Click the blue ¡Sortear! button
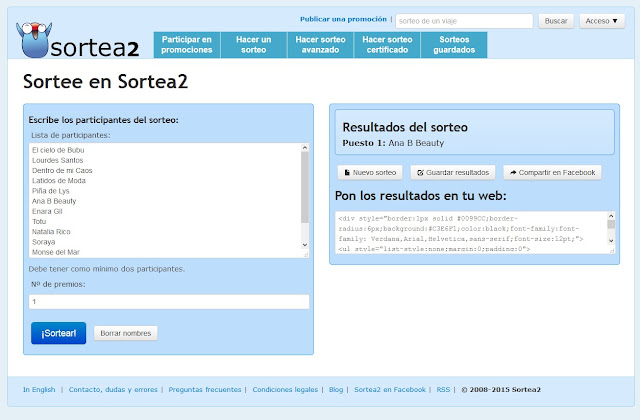640x420 pixels. [x=58, y=333]
